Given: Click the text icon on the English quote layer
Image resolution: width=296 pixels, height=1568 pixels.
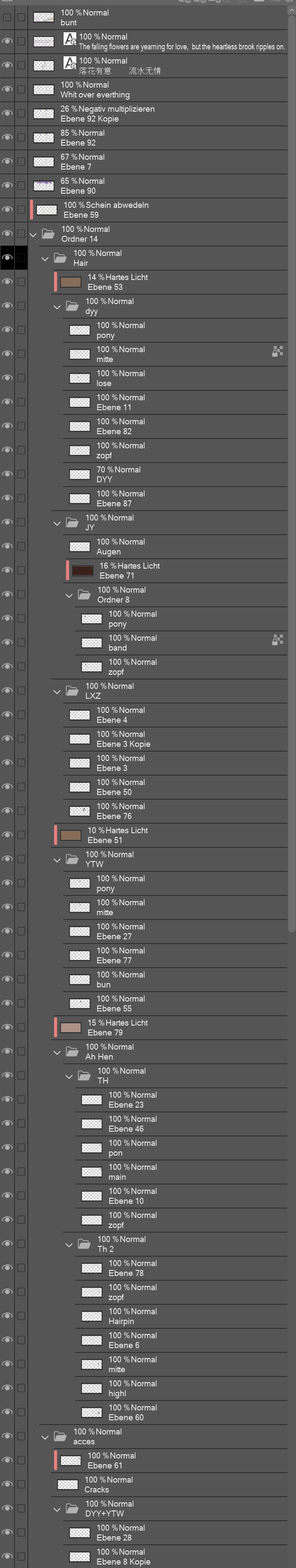Looking at the screenshot, I should pos(70,40).
